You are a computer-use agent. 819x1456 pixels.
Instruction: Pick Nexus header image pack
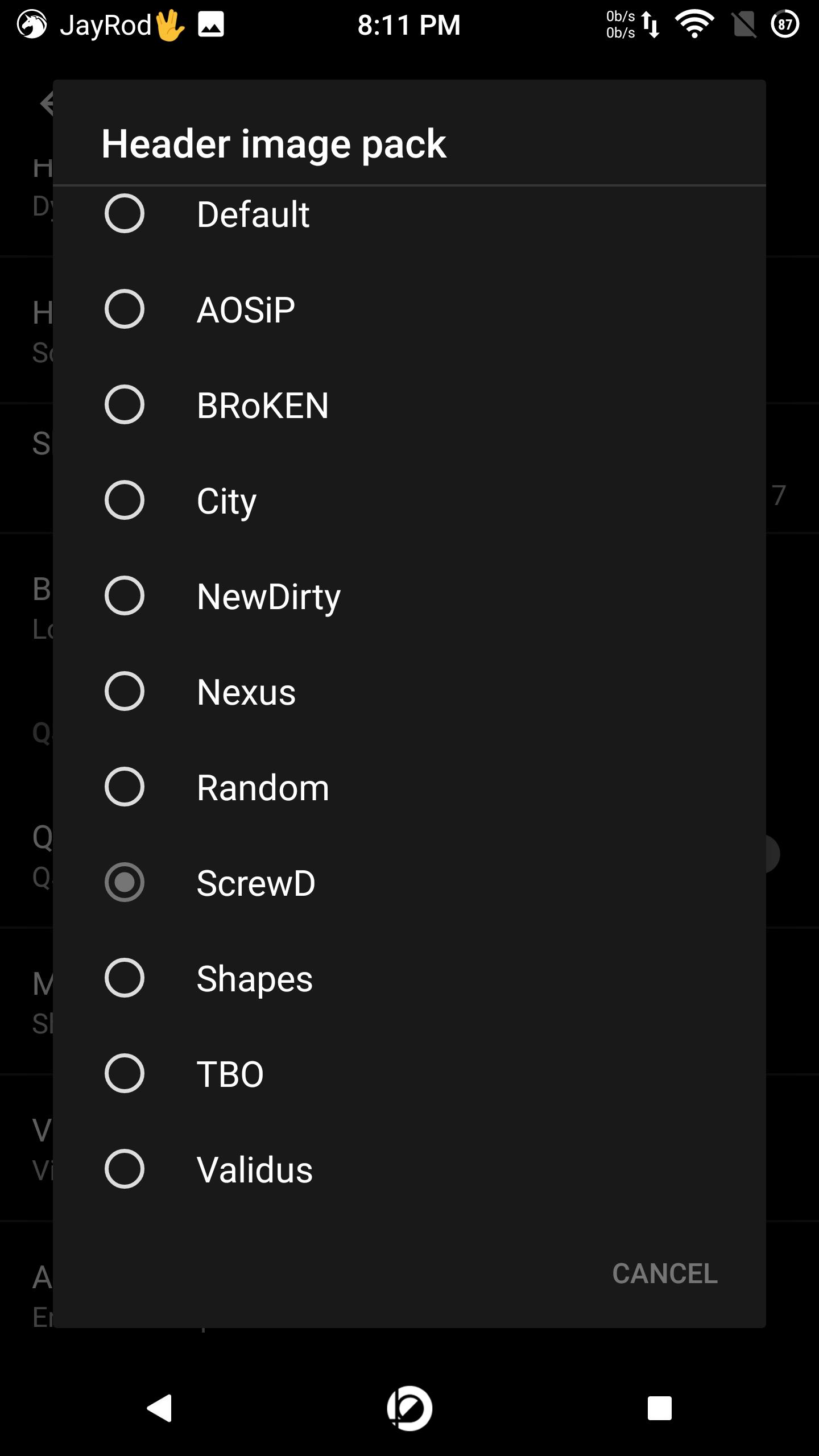[x=409, y=692]
